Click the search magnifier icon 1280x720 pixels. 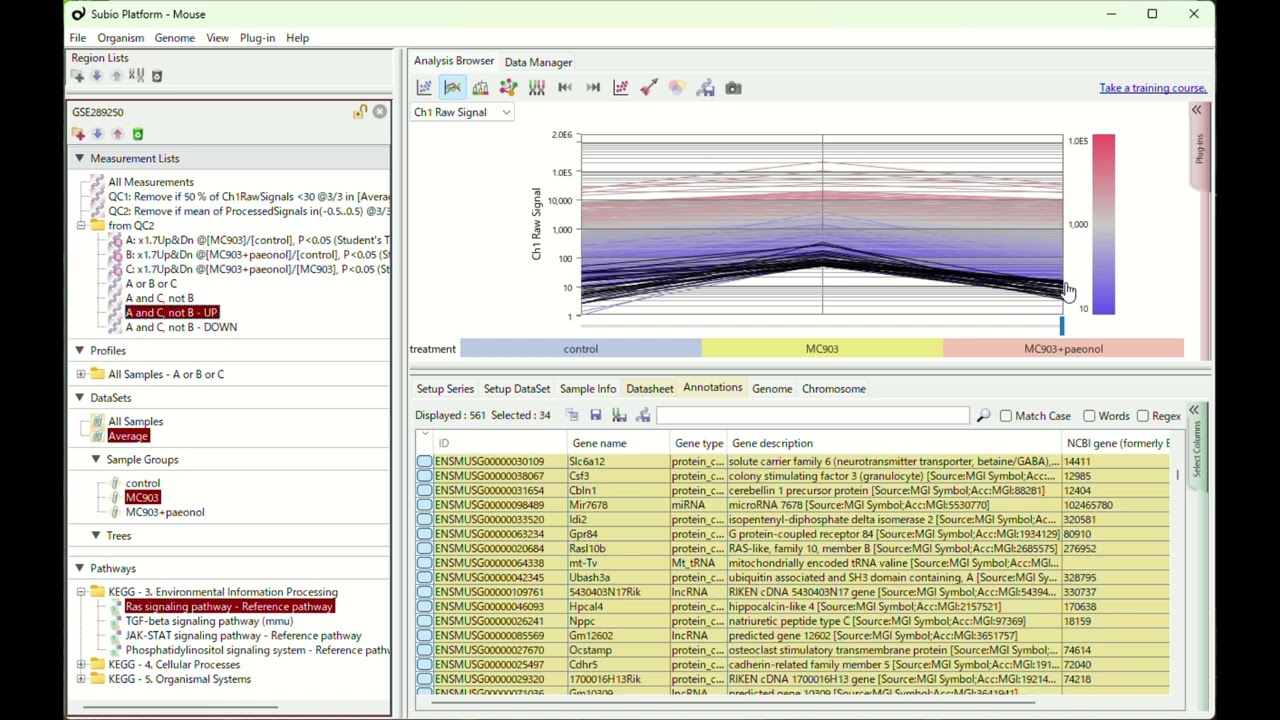[x=983, y=416]
